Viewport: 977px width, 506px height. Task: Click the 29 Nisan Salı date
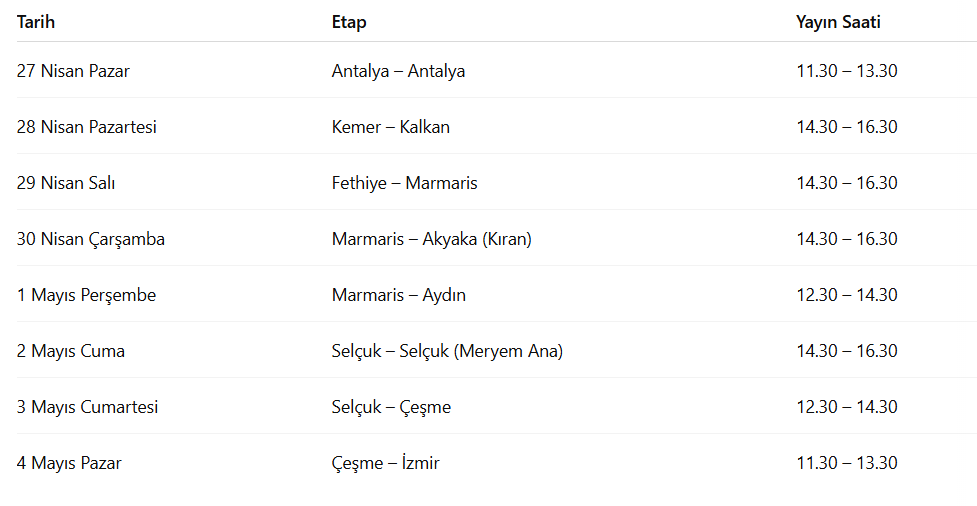click(x=73, y=183)
